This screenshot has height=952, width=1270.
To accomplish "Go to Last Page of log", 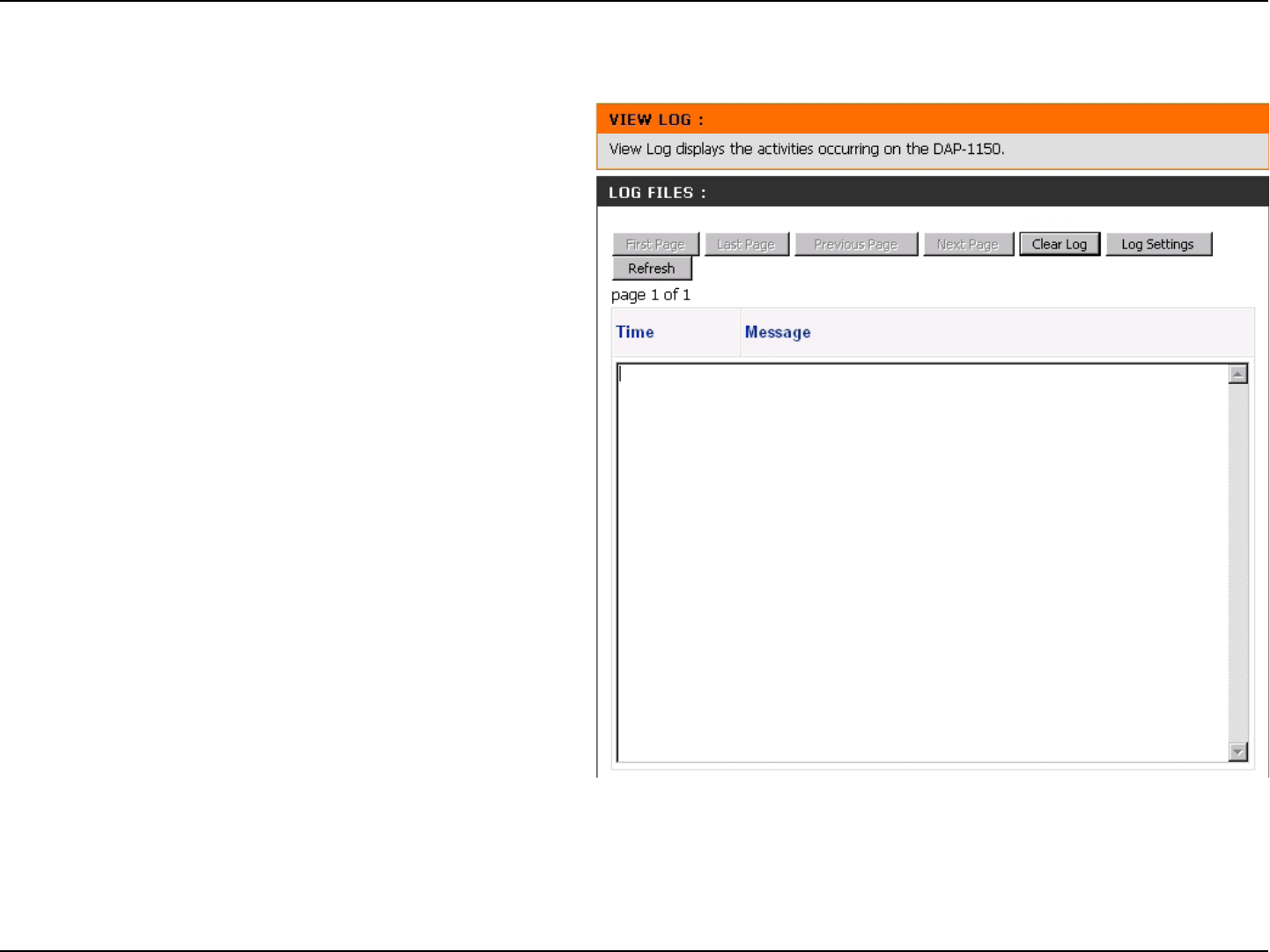I will click(x=746, y=245).
